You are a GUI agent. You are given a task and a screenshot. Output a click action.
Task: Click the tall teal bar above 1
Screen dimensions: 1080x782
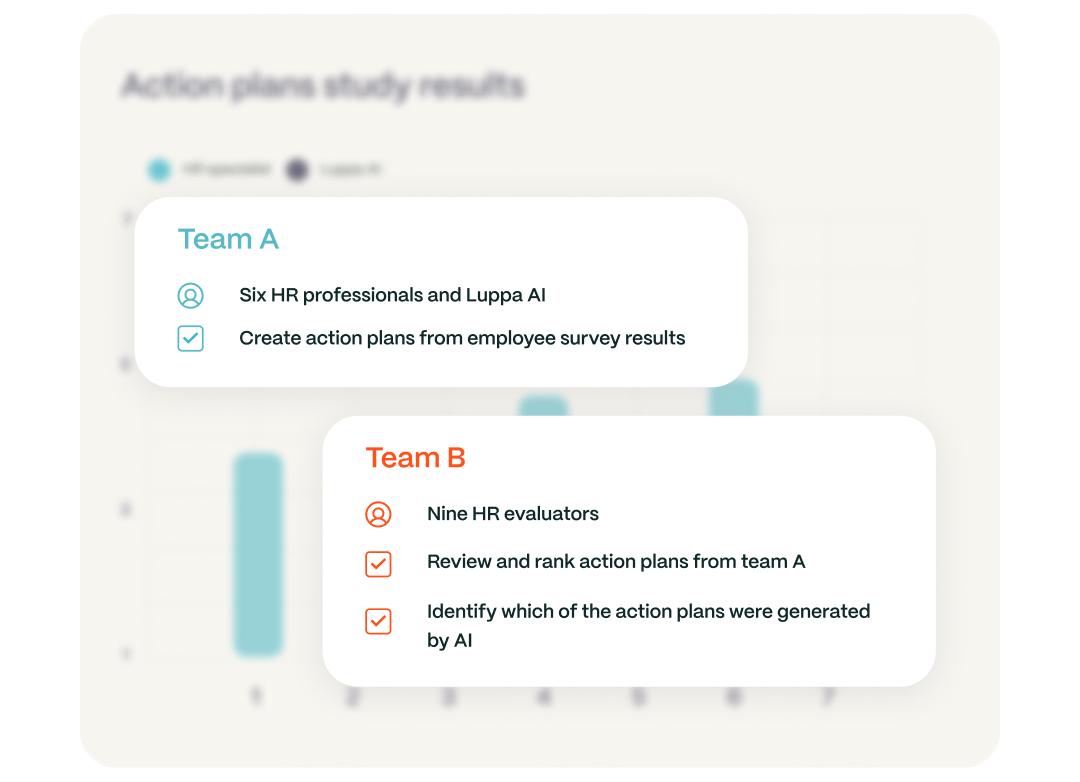click(x=258, y=555)
